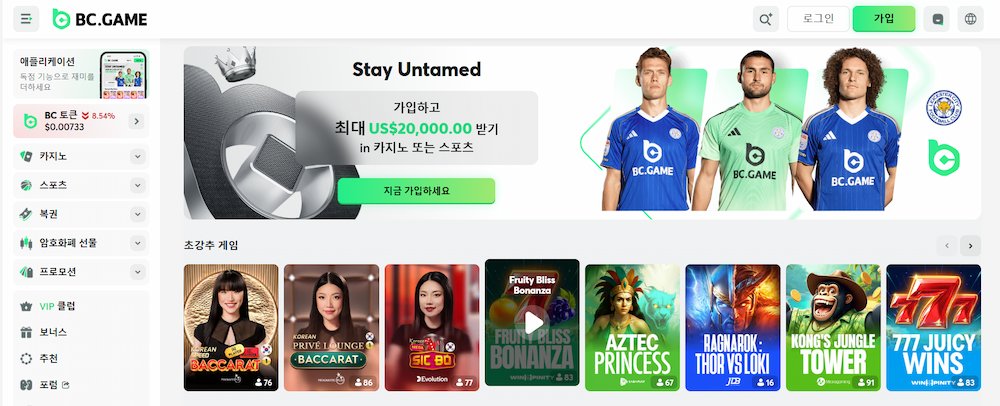
Task: Open the Aztec Princess game thumbnail
Action: pyautogui.click(x=633, y=328)
